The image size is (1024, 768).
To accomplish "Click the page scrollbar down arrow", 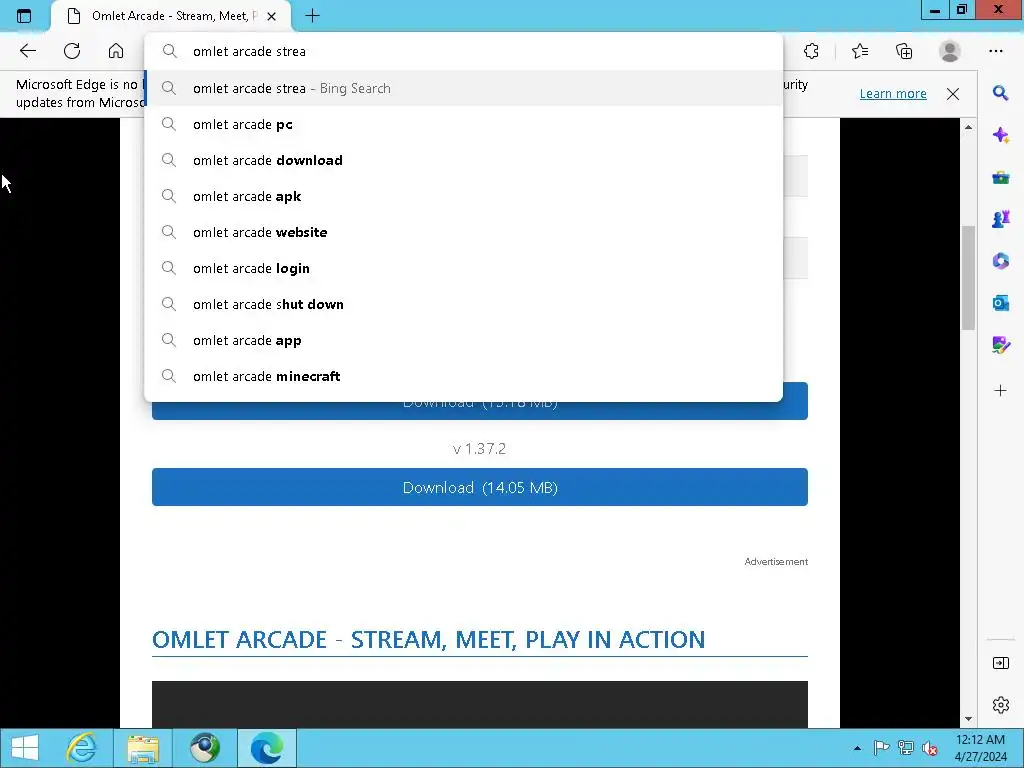I will tap(968, 719).
